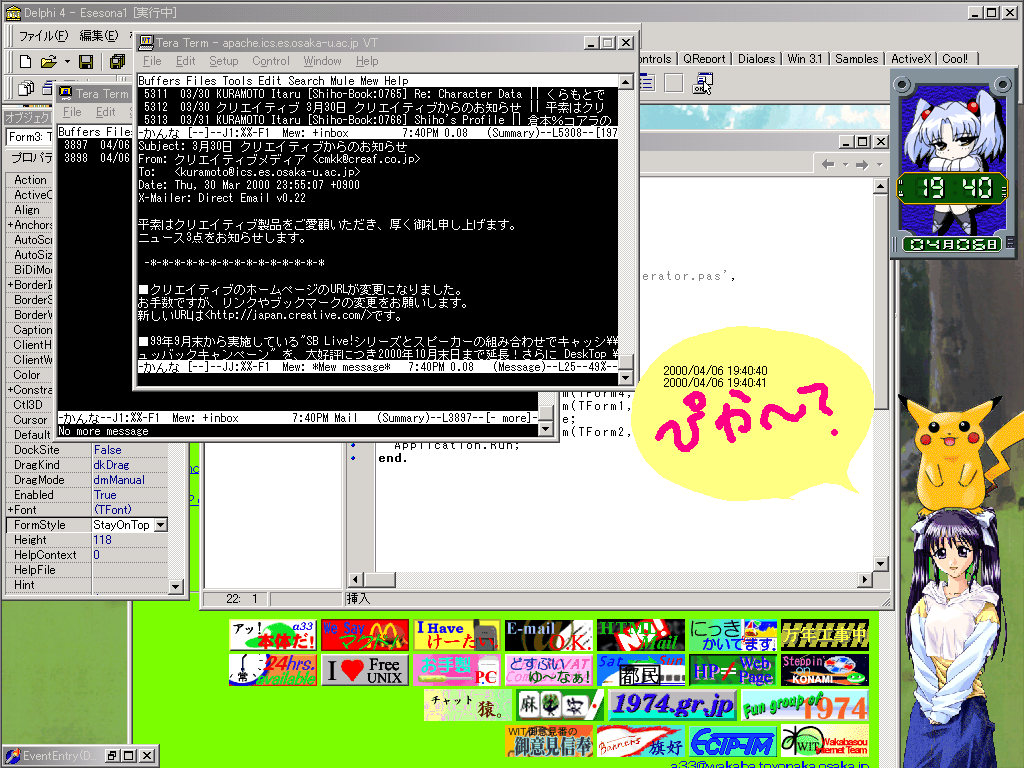Open the Help menu in front Tera Term
The image size is (1024, 768).
pos(367,61)
